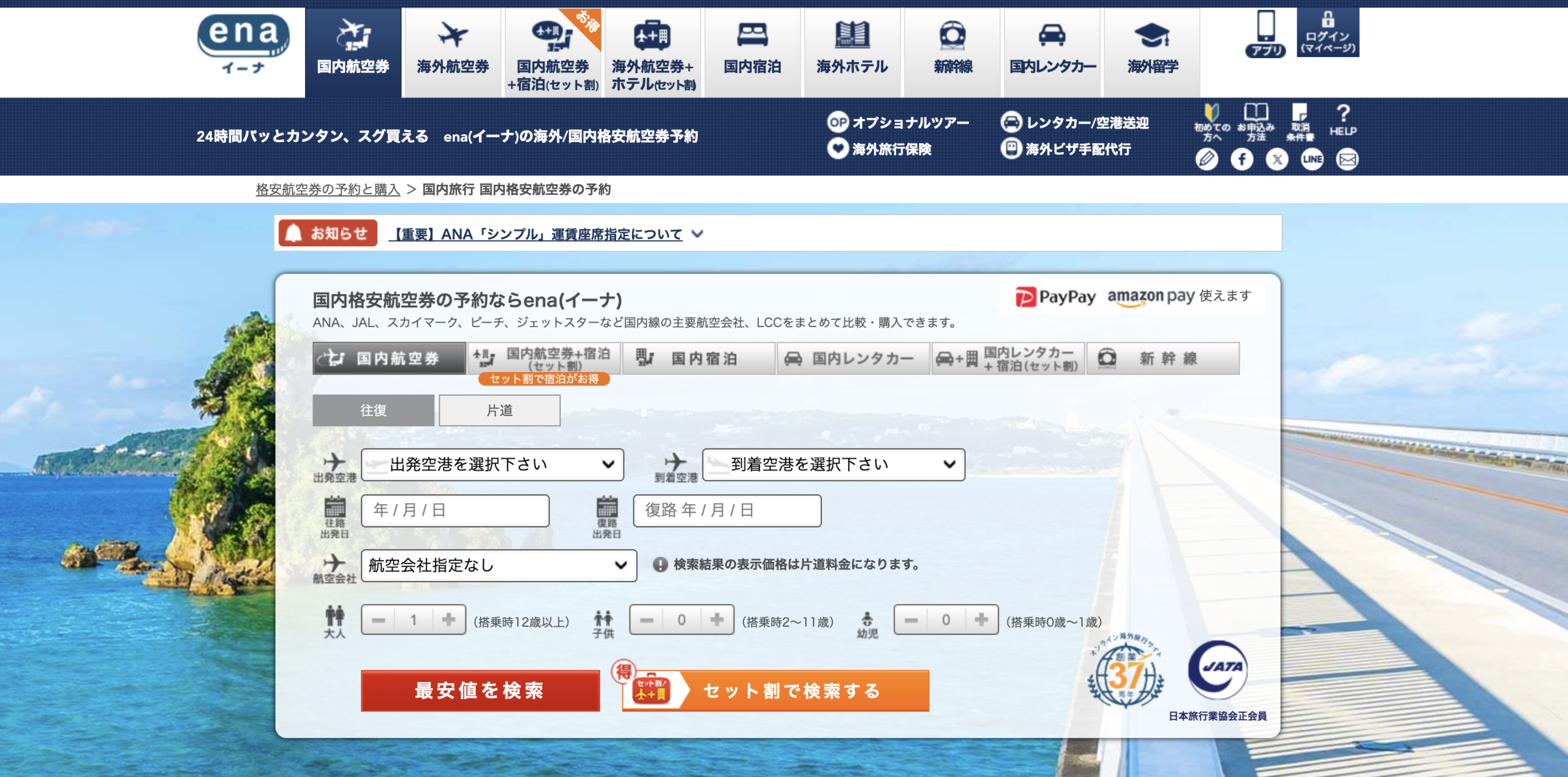The image size is (1568, 777).
Task: Expand the お知らせ notice chevron
Action: pyautogui.click(x=698, y=234)
